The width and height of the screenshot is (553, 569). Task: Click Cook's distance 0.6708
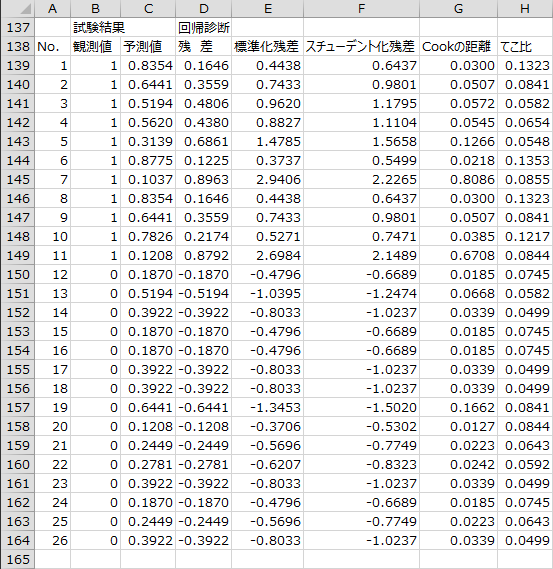[459, 255]
